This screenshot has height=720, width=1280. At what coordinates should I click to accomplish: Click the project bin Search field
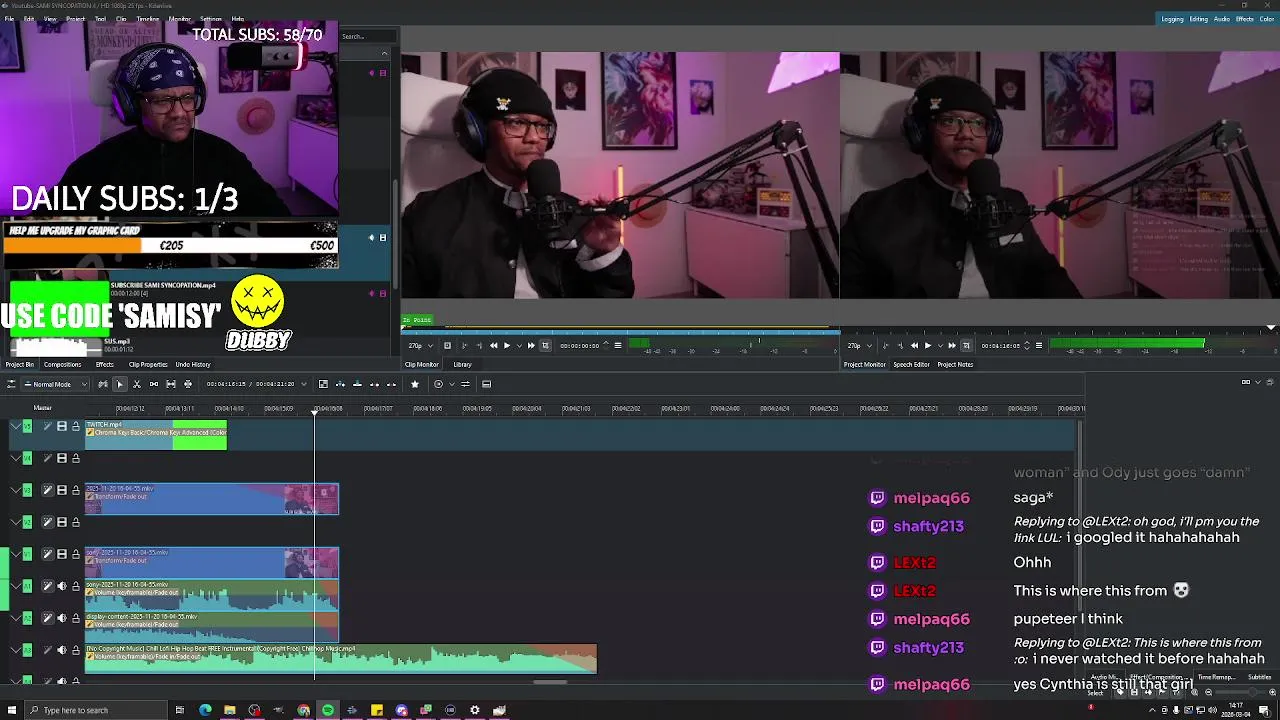point(368,37)
